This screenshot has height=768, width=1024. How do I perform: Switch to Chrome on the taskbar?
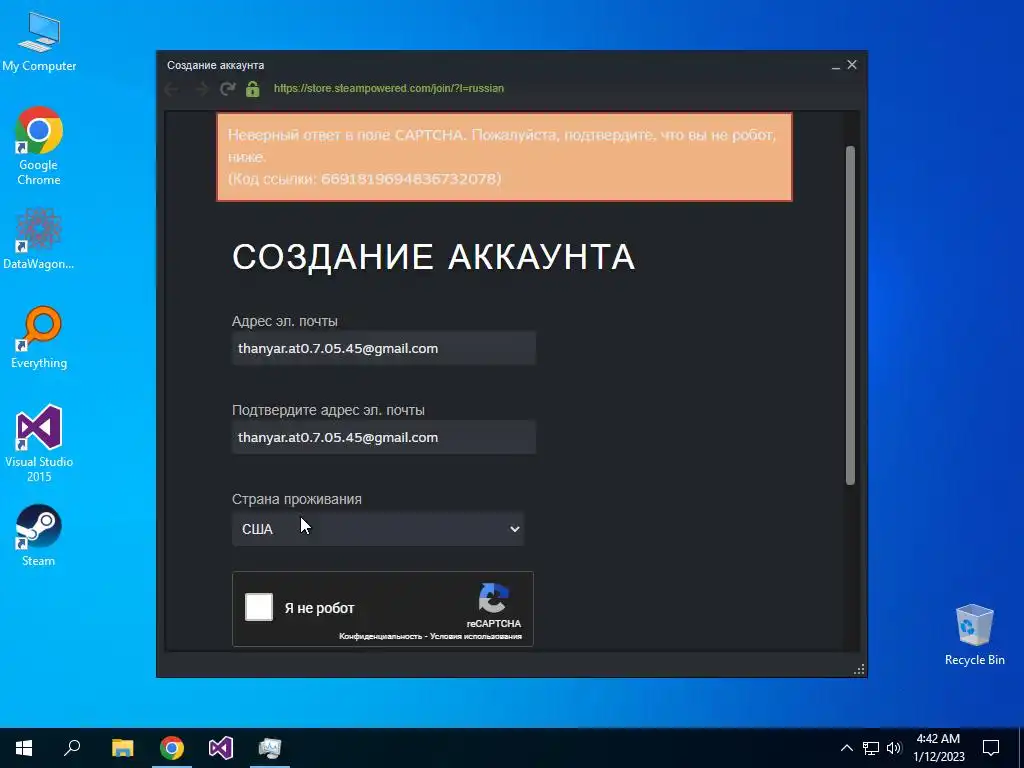point(172,748)
